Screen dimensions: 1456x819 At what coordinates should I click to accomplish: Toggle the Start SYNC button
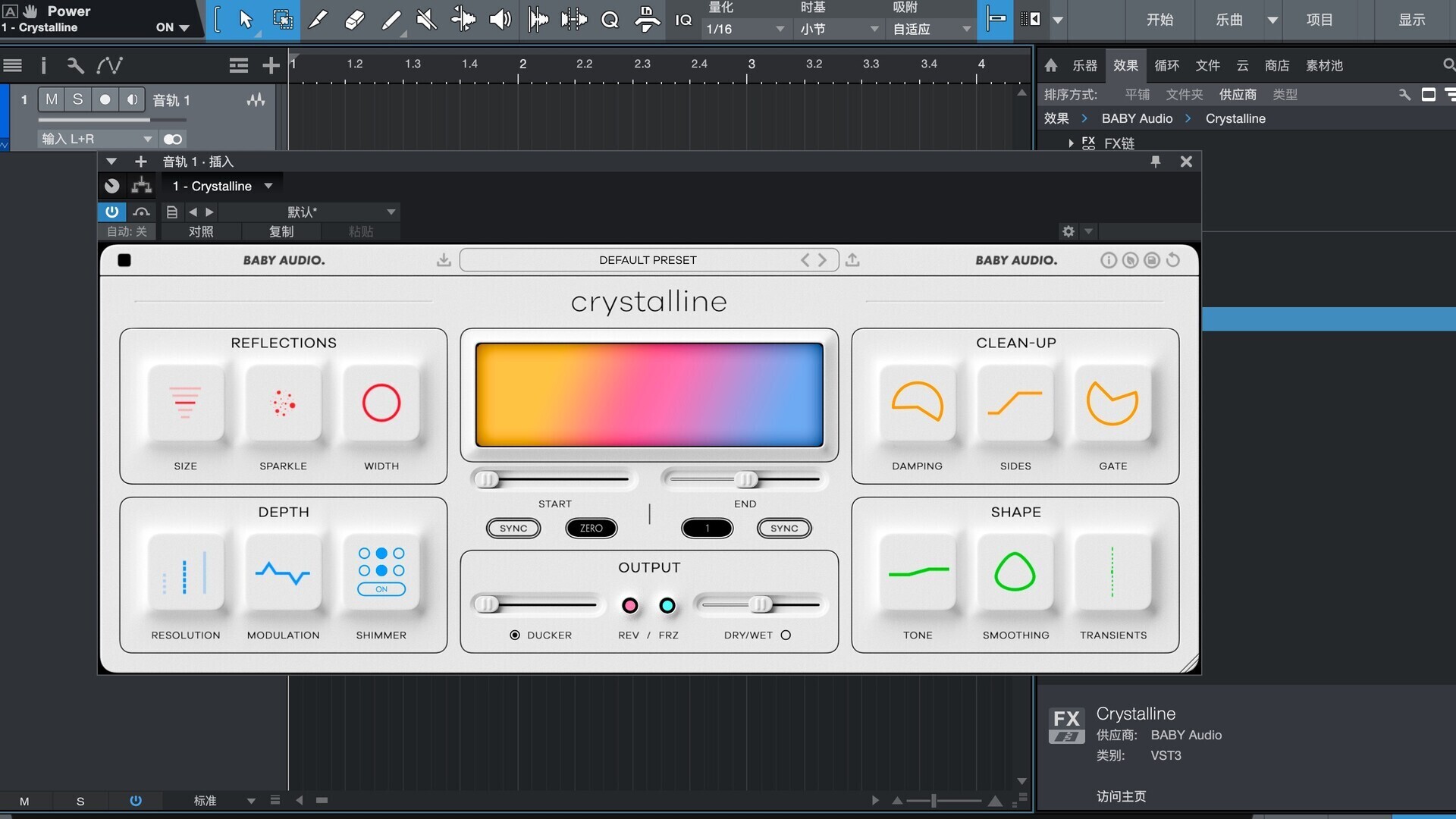[513, 529]
